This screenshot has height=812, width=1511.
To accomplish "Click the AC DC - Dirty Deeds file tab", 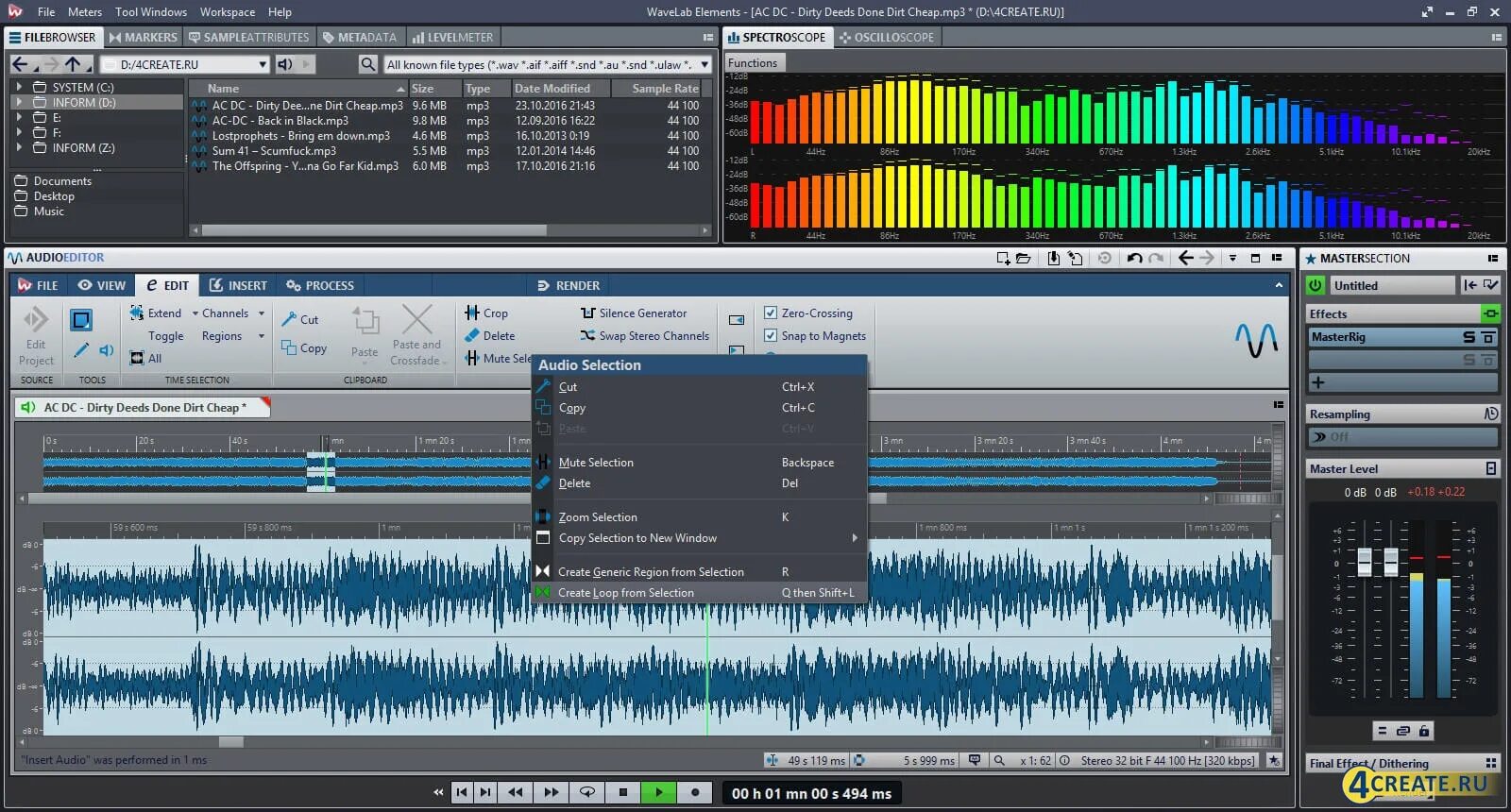I will coord(143,408).
